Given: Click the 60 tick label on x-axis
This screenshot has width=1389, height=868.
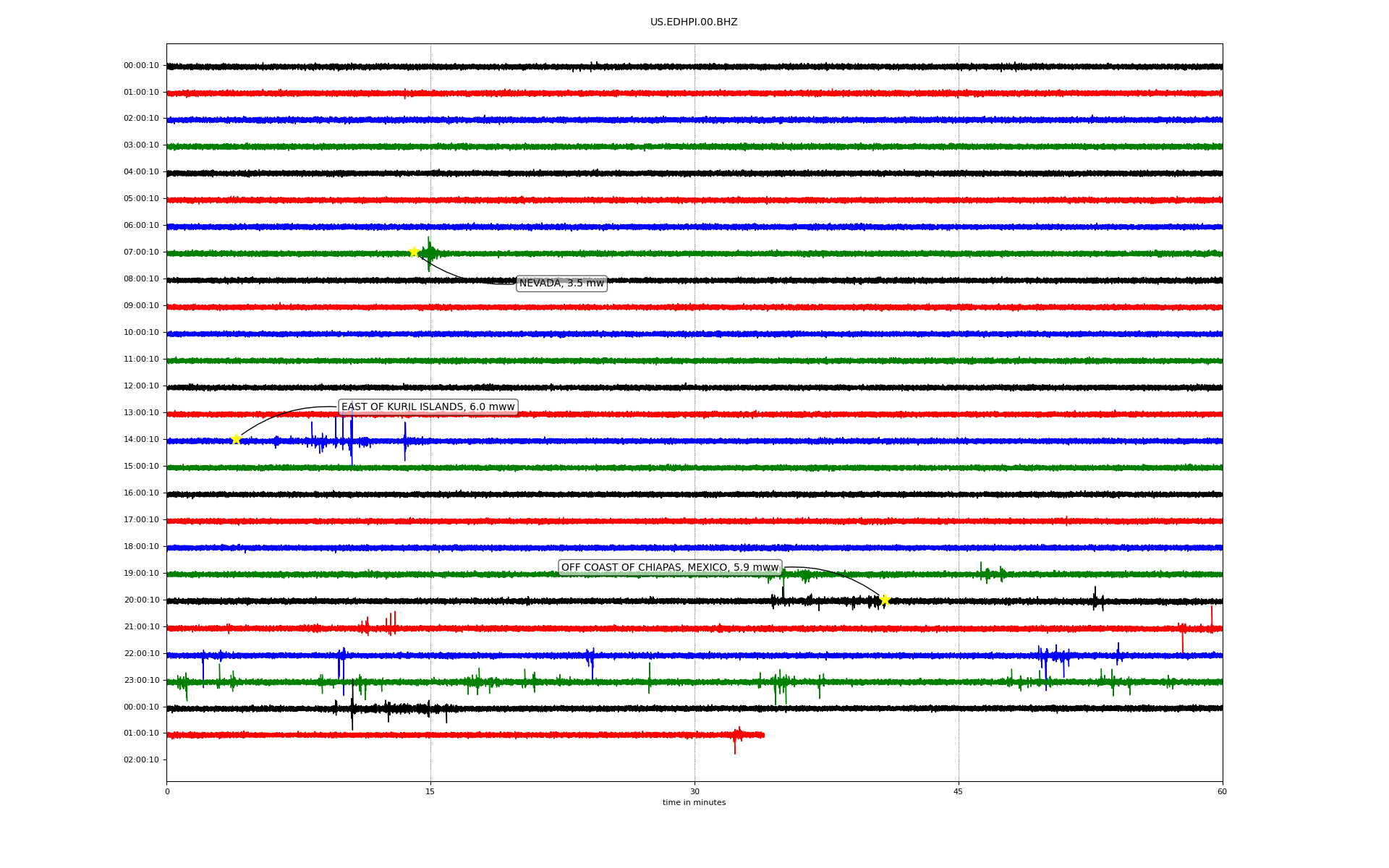Looking at the screenshot, I should click(1222, 791).
